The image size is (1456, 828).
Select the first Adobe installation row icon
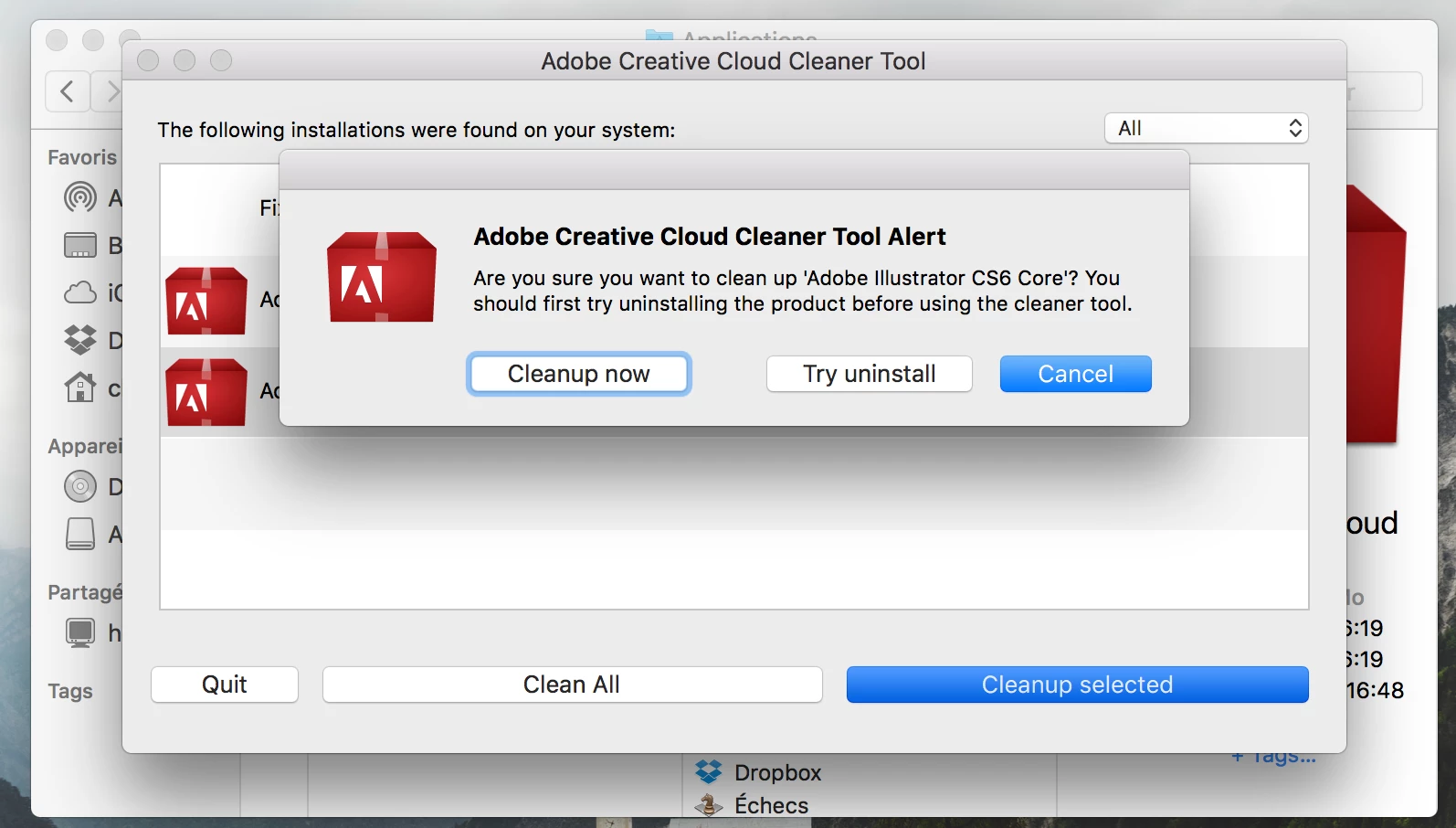pos(206,301)
